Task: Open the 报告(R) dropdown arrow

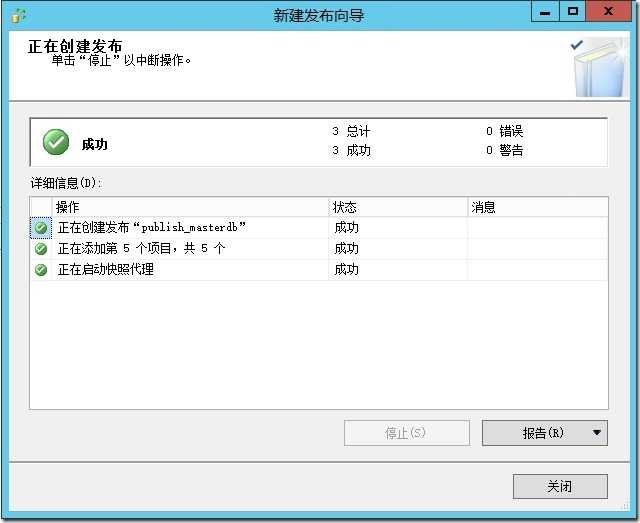Action: coord(597,433)
